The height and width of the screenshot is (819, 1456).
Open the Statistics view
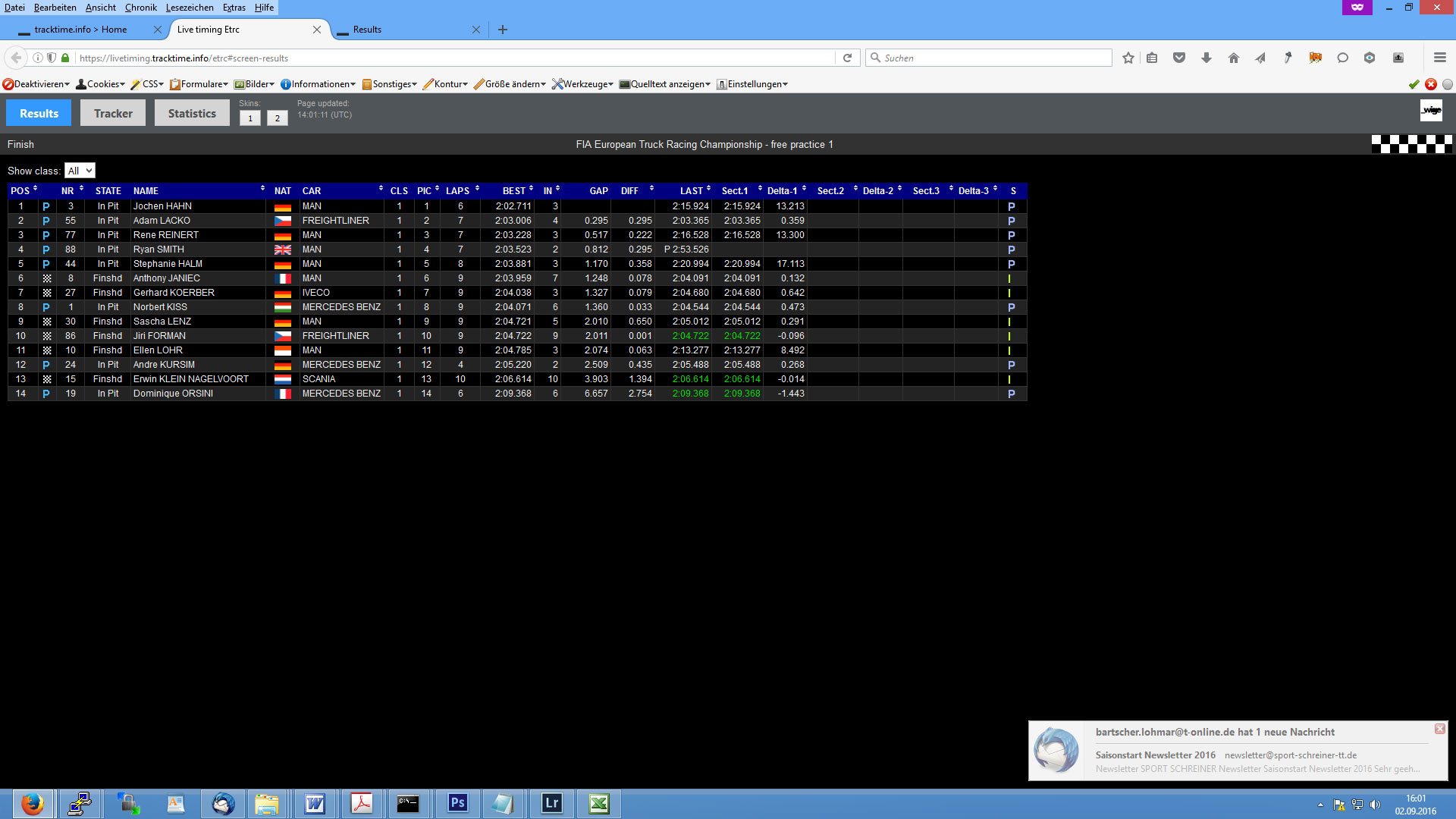[x=192, y=113]
